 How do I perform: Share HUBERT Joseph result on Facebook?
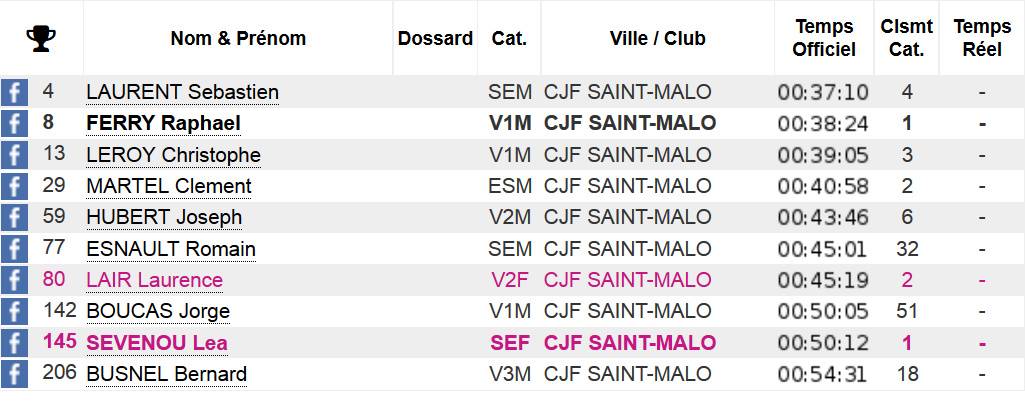14,218
